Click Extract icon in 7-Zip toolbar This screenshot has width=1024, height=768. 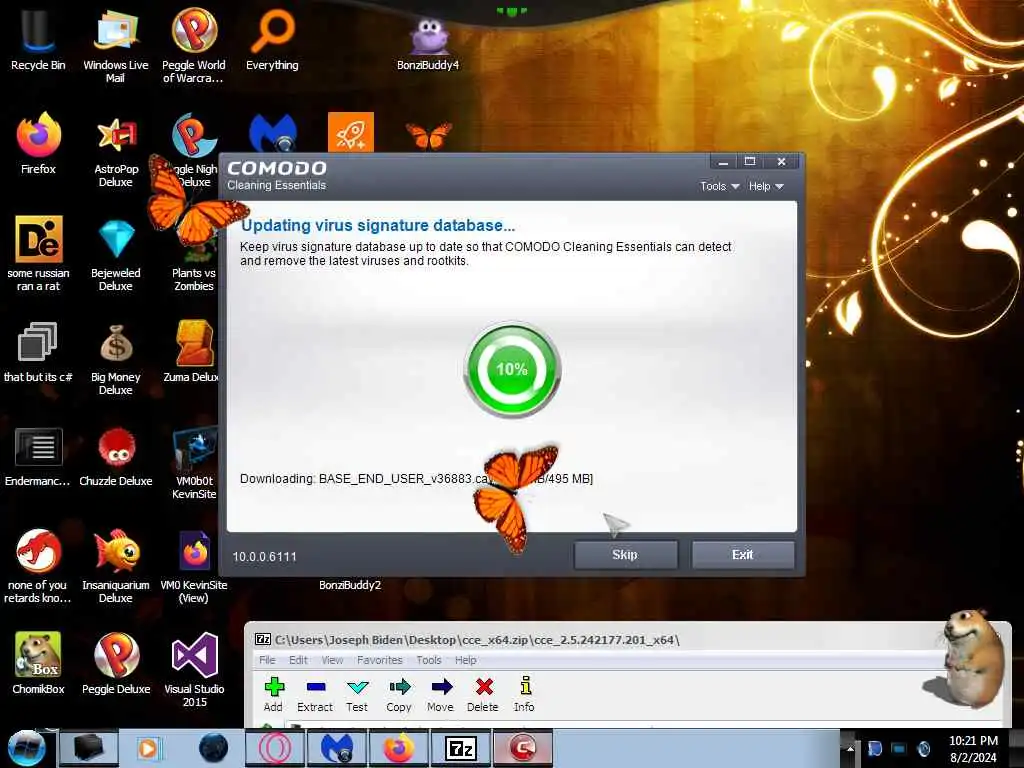tap(315, 694)
